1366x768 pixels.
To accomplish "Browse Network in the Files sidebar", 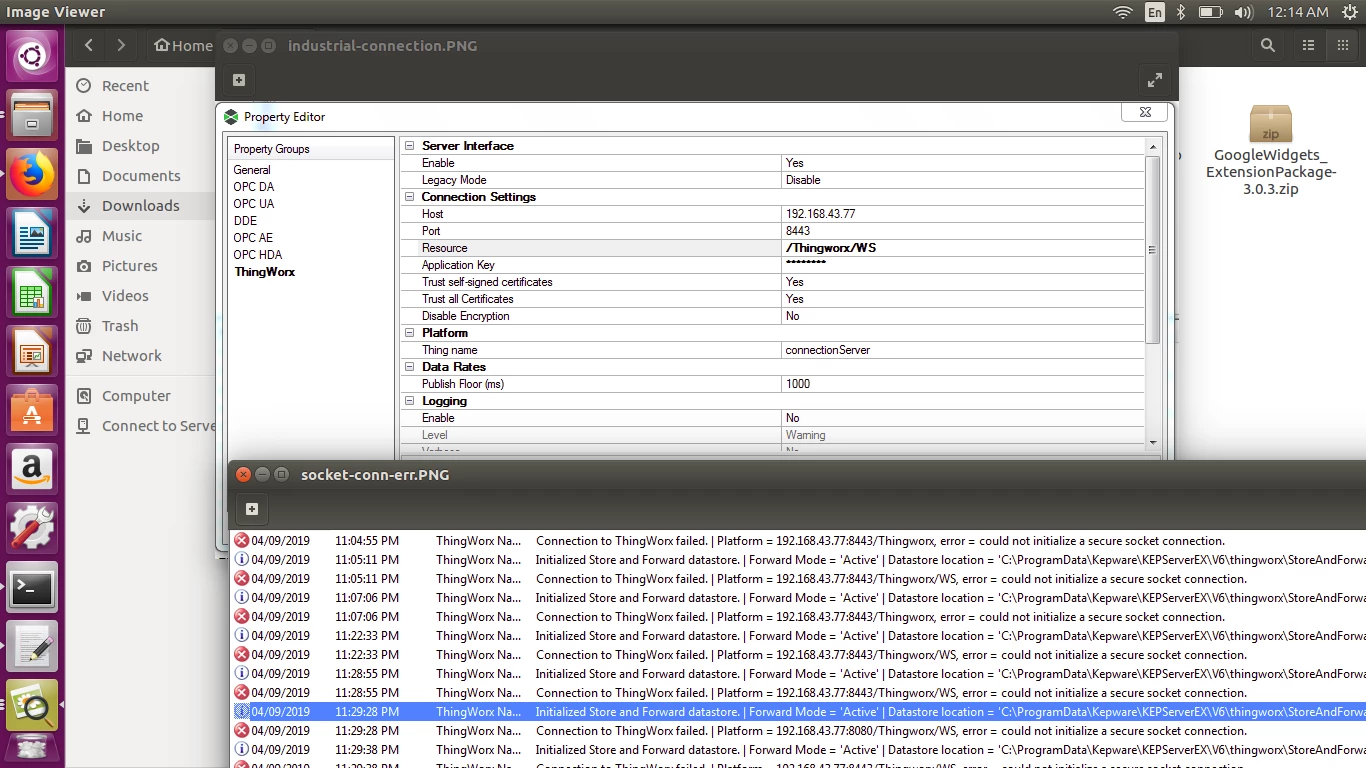I will click(131, 356).
